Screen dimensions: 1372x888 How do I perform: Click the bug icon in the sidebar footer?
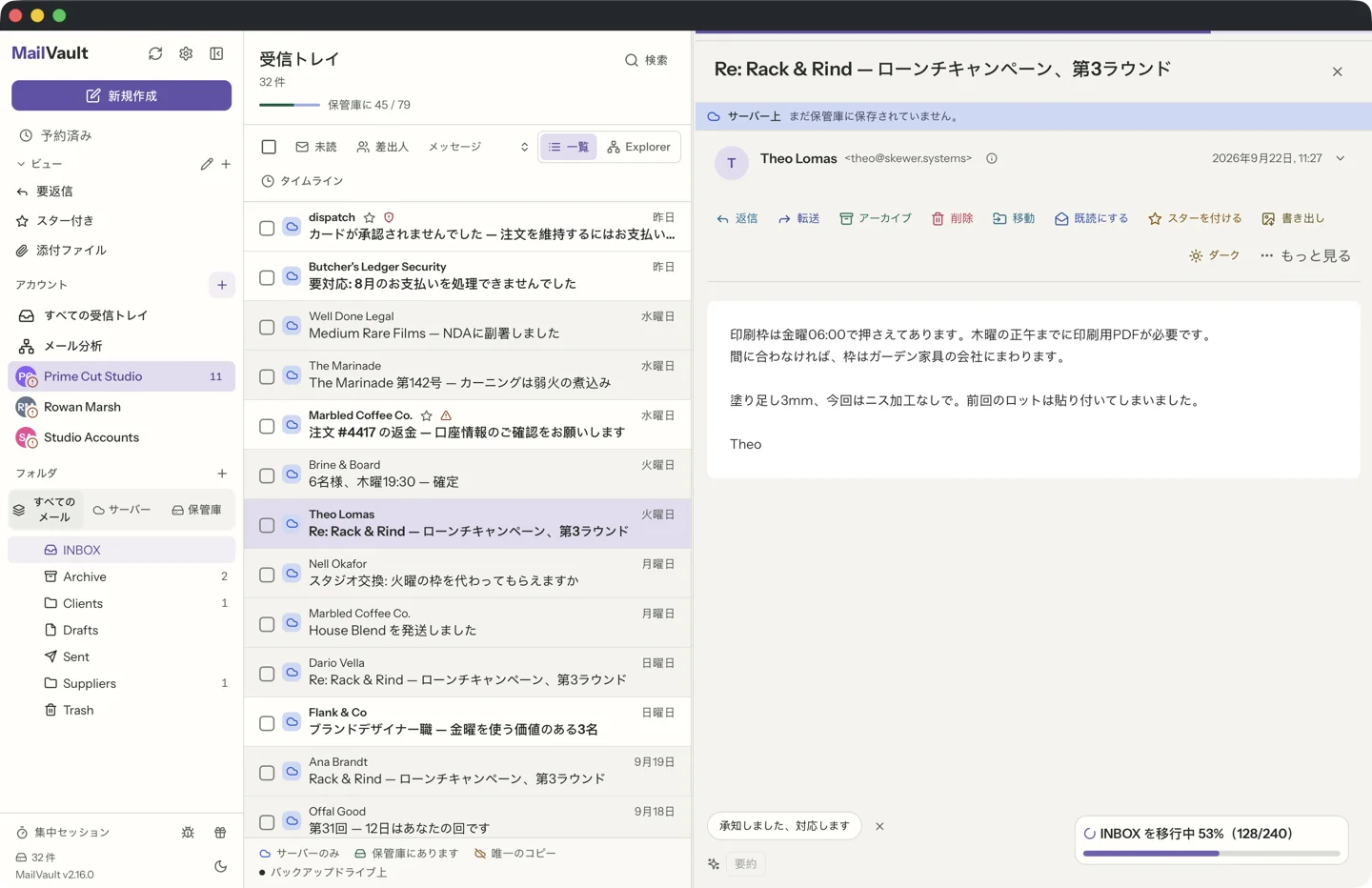[x=188, y=832]
